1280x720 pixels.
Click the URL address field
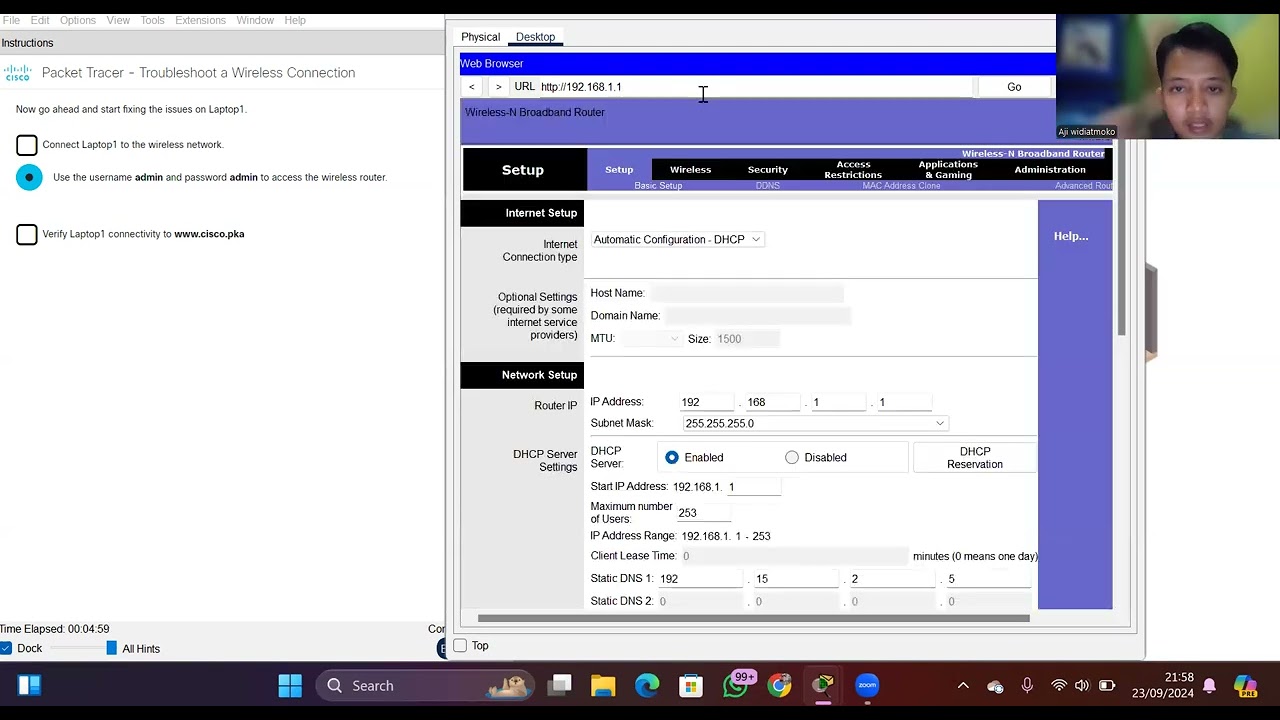755,87
